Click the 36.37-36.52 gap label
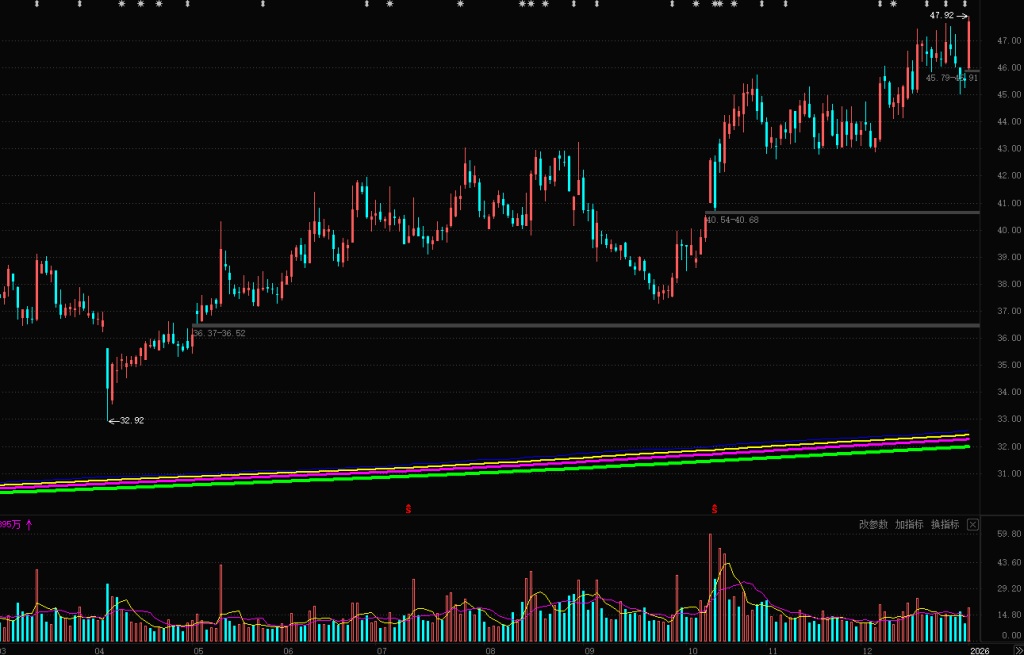The height and width of the screenshot is (655, 1024). 219,333
